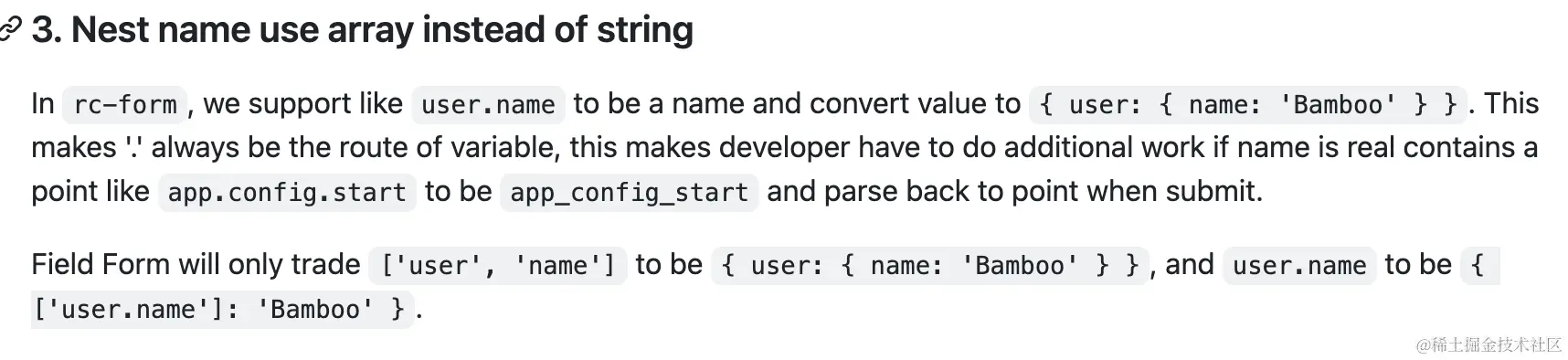Viewport: 1568px width, 360px height.
Task: Click the ['user', 'name'] array code
Action: point(498,265)
